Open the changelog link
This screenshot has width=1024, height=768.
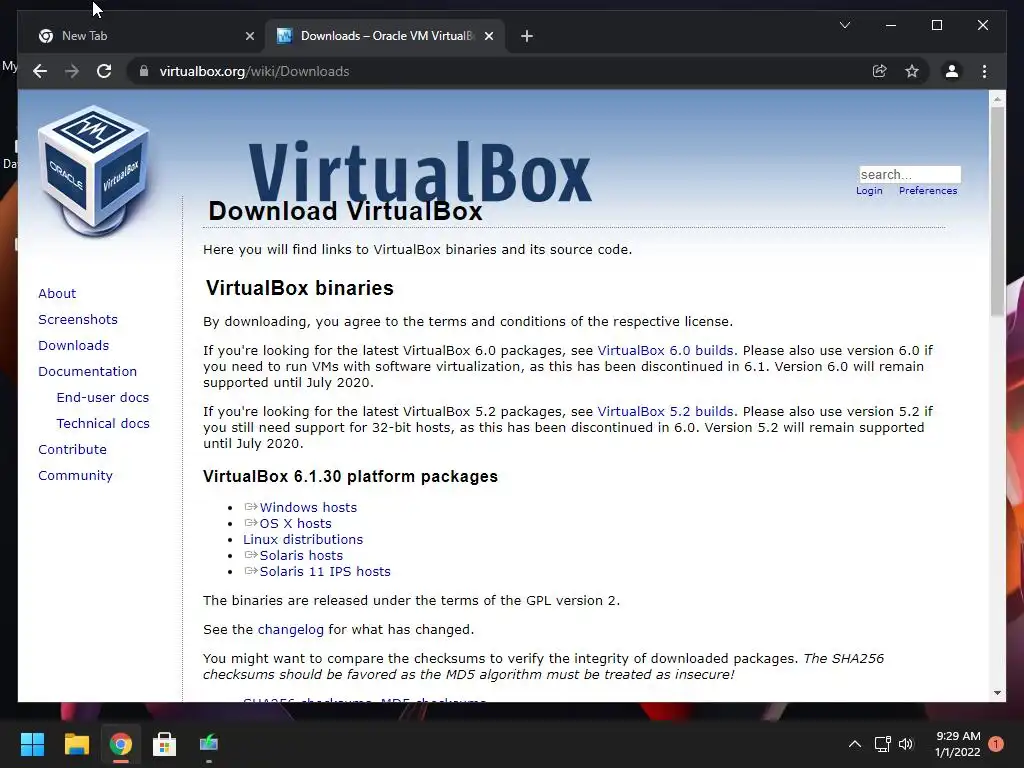[x=291, y=630]
